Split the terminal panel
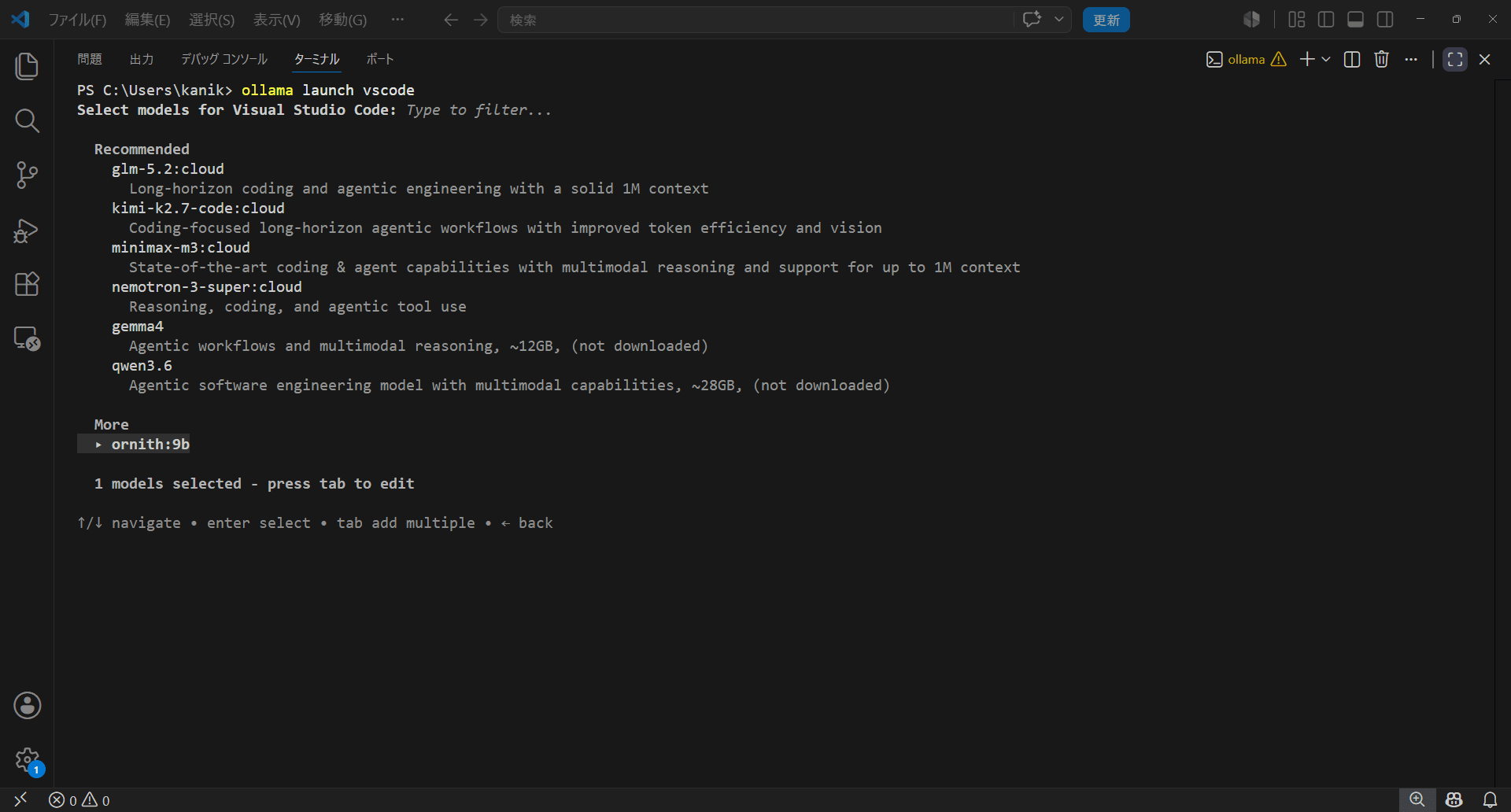The width and height of the screenshot is (1511, 812). 1352,60
